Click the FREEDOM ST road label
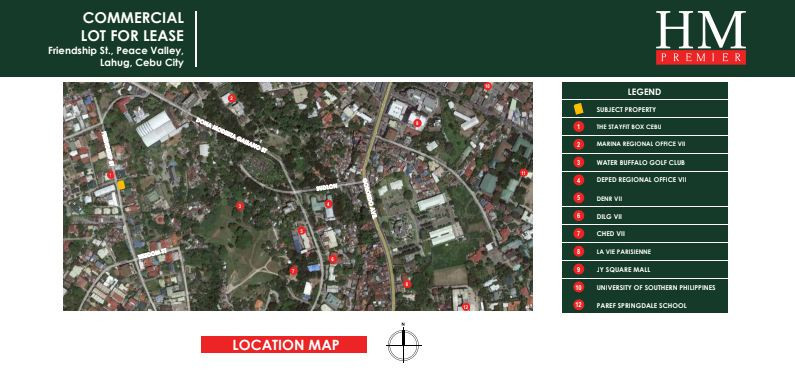Screen dimensions: 795x370 pyautogui.click(x=153, y=253)
